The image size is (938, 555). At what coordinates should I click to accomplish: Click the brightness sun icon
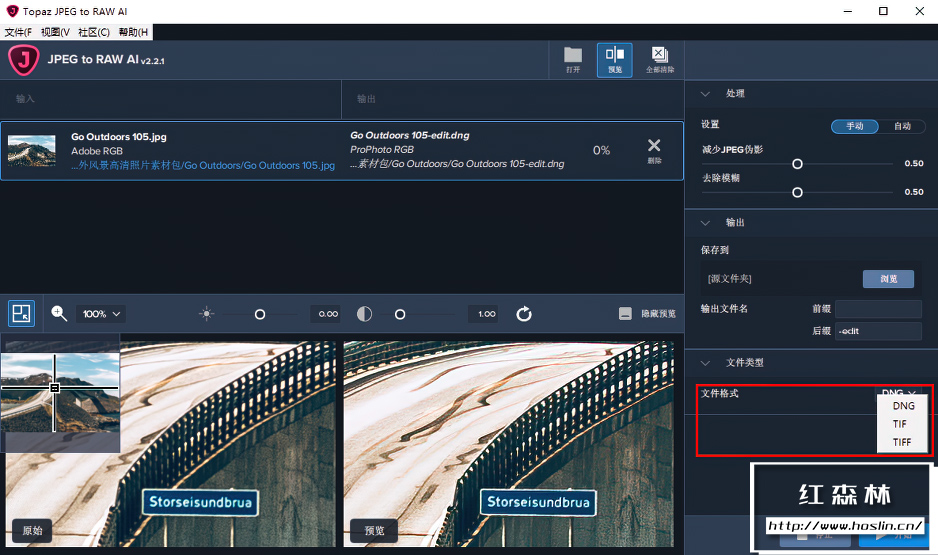pos(206,313)
